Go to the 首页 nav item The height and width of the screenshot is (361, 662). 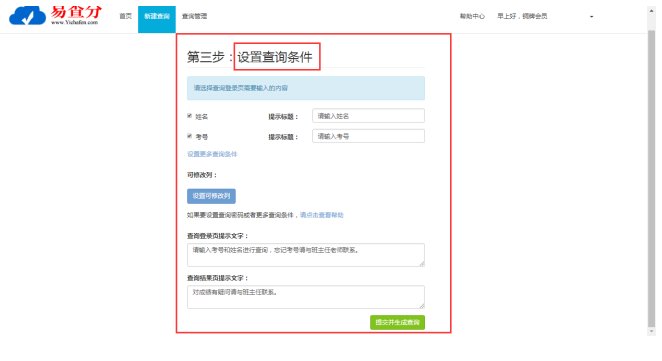(x=125, y=16)
